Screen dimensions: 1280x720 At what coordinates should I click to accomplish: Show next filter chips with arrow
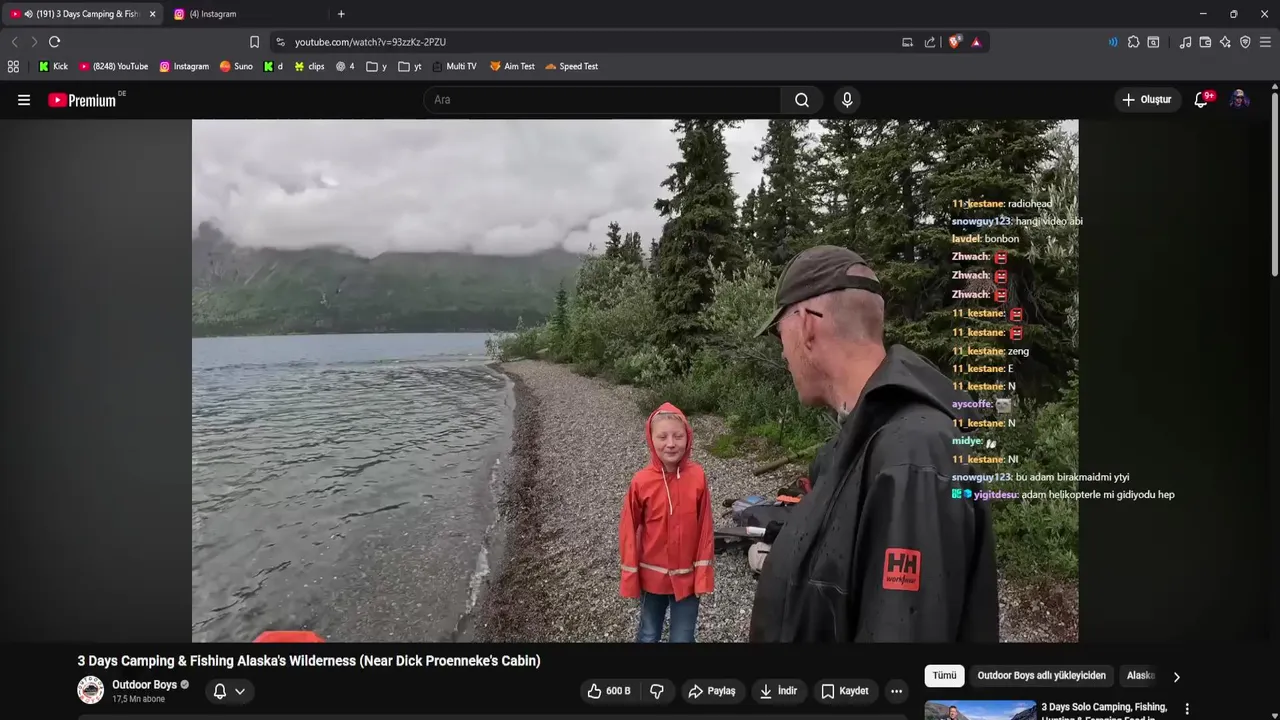point(1176,677)
